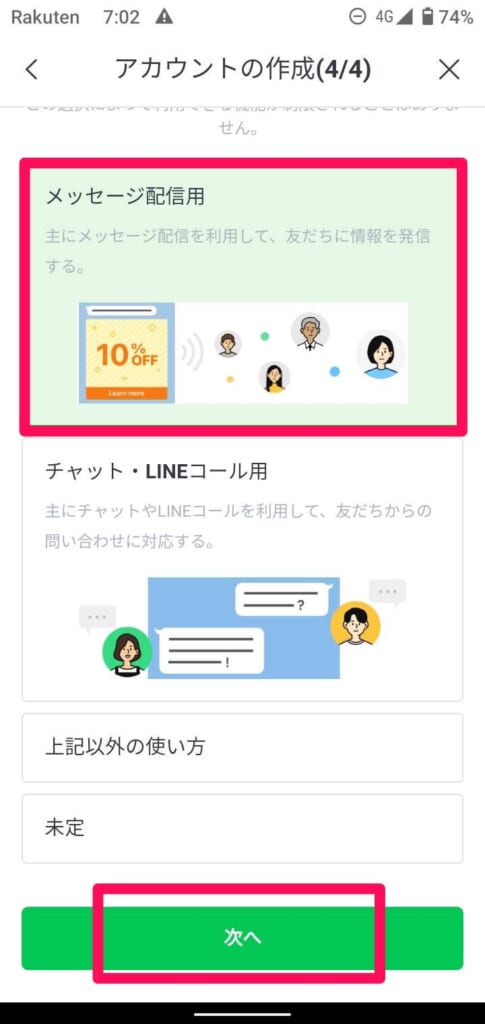
Task: Tap the yellow-circle man chat avatar
Action: (355, 624)
